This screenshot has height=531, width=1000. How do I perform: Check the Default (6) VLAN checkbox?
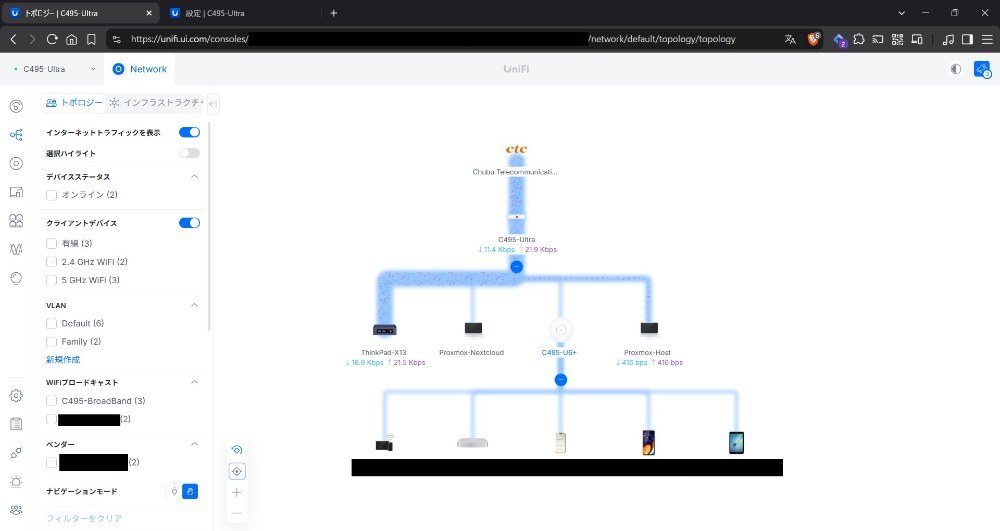tap(52, 324)
